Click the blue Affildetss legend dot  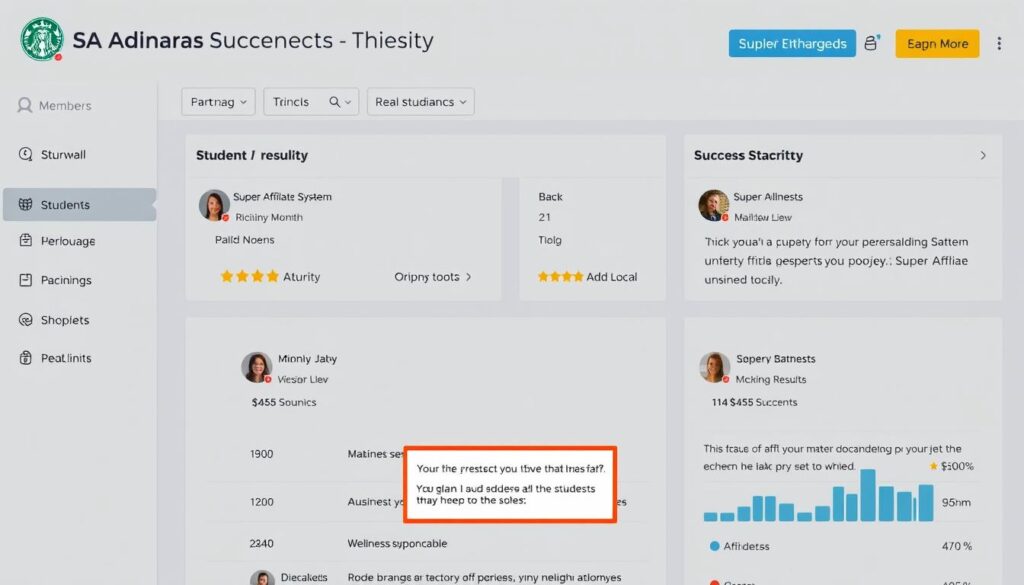pyautogui.click(x=714, y=546)
